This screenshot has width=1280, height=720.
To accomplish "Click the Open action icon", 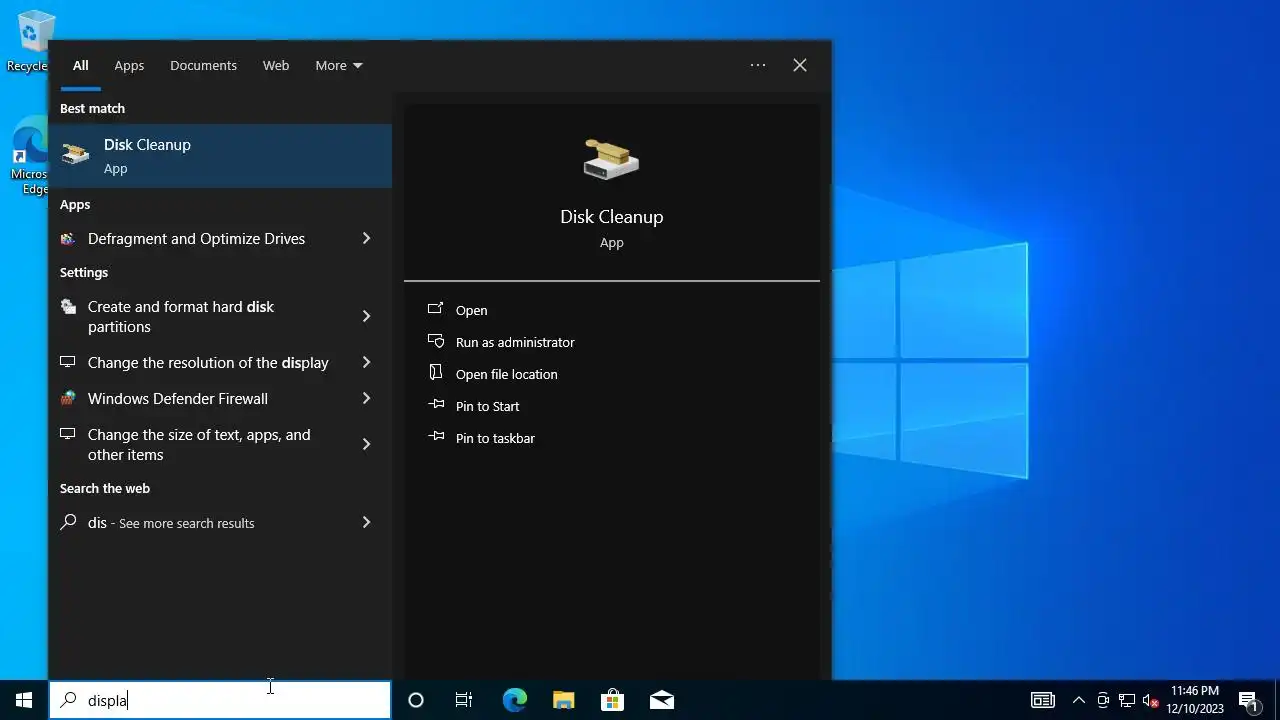I will 435,309.
